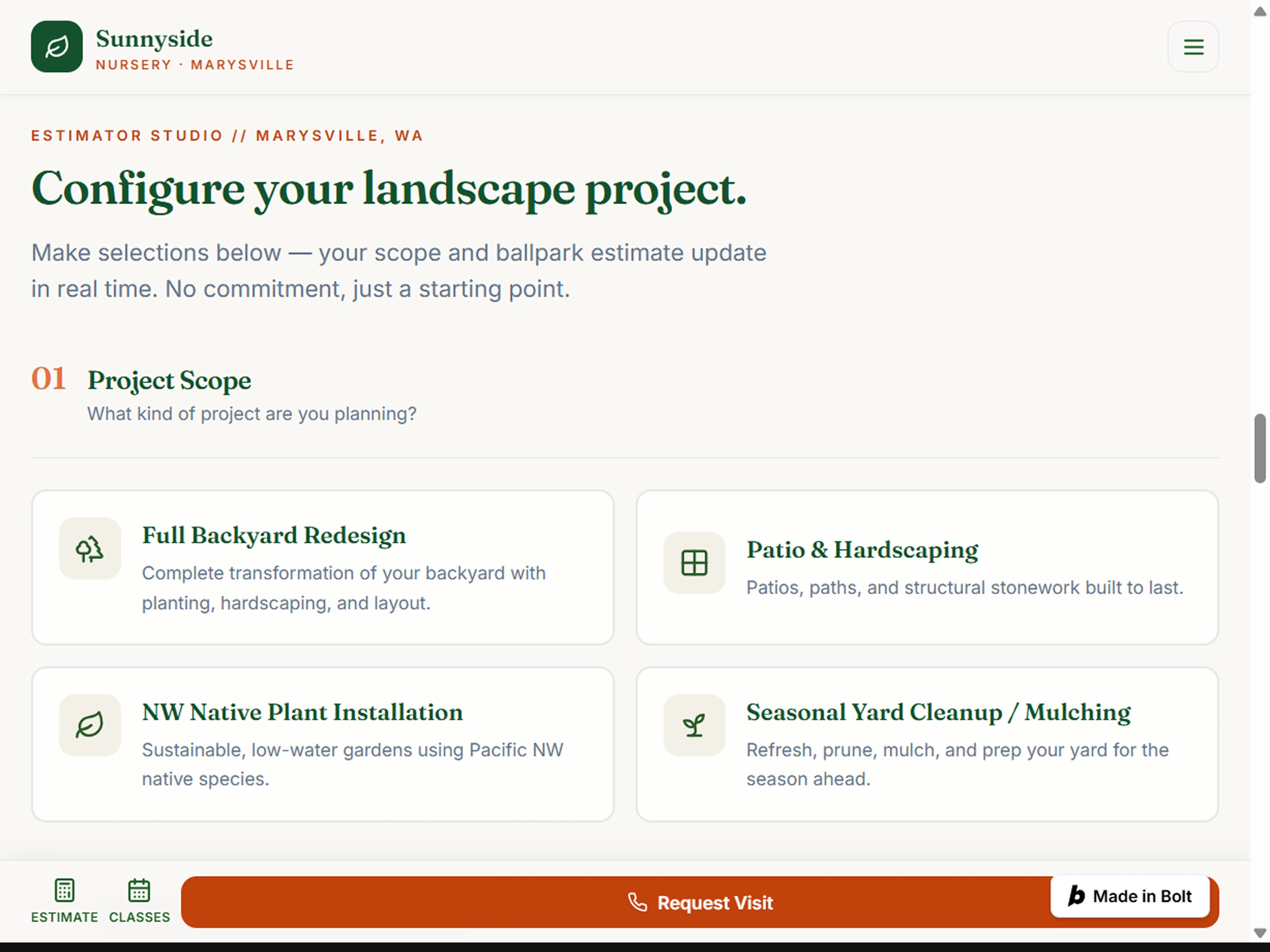Click the Project Scope heading
This screenshot has width=1270, height=952.
point(169,381)
